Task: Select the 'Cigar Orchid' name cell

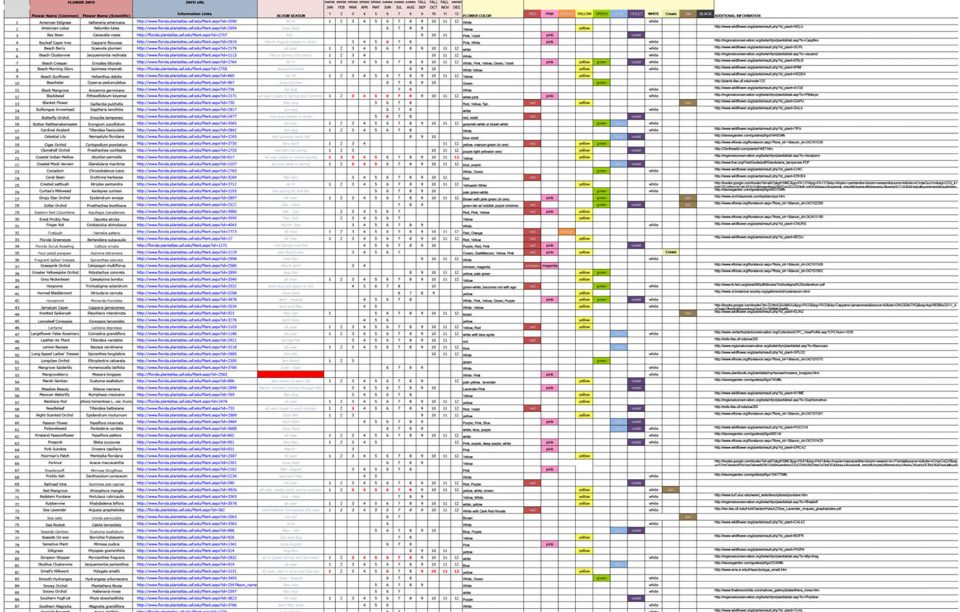Action: coord(56,144)
